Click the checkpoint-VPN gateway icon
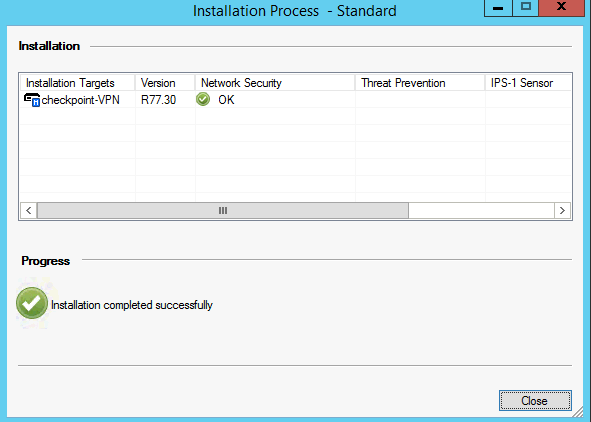Image resolution: width=591 pixels, height=422 pixels. click(x=32, y=100)
